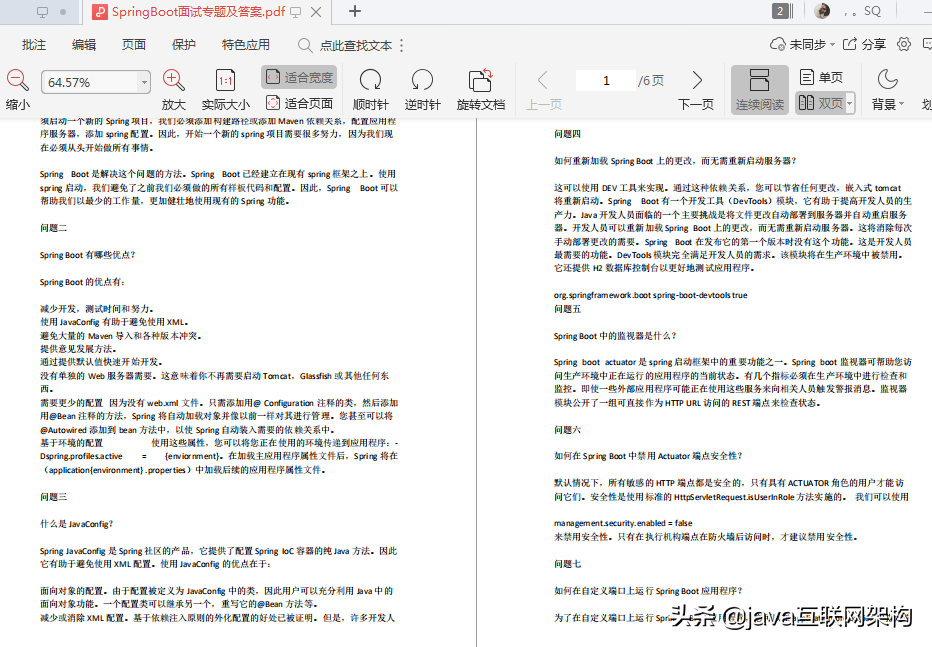Click the 分享 share button
932x647 pixels.
[865, 45]
